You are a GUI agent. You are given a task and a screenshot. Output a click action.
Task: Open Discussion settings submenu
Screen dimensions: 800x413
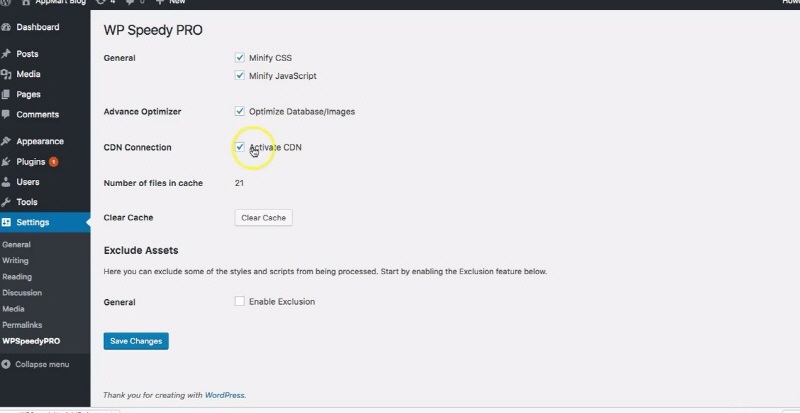[22, 293]
